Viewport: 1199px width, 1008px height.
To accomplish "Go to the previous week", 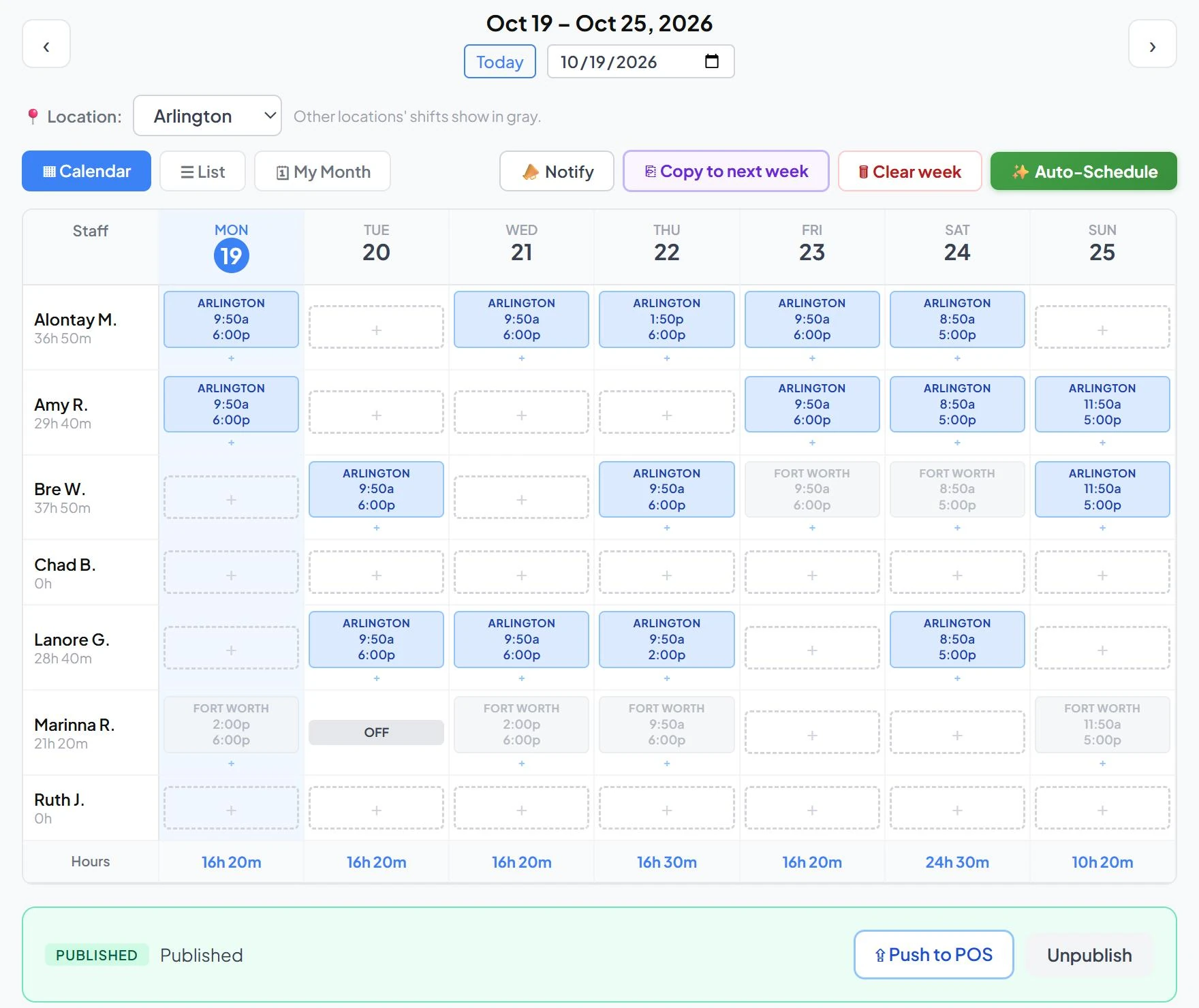I will pyautogui.click(x=46, y=44).
